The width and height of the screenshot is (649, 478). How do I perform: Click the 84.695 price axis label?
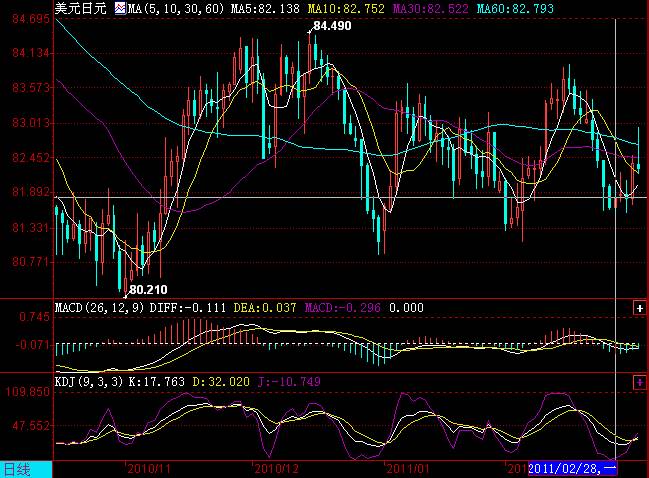31,19
